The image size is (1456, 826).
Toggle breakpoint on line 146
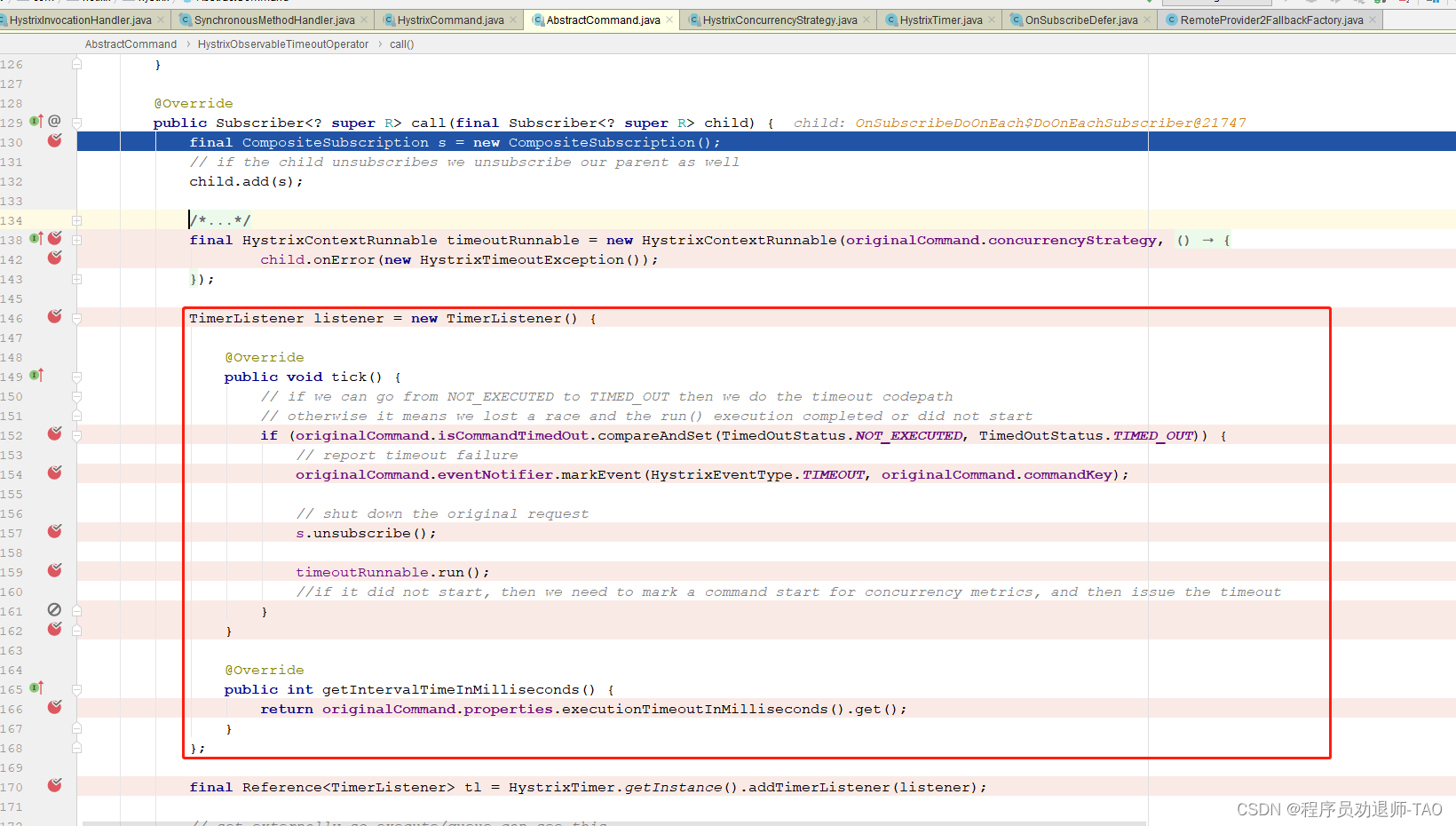[x=55, y=317]
